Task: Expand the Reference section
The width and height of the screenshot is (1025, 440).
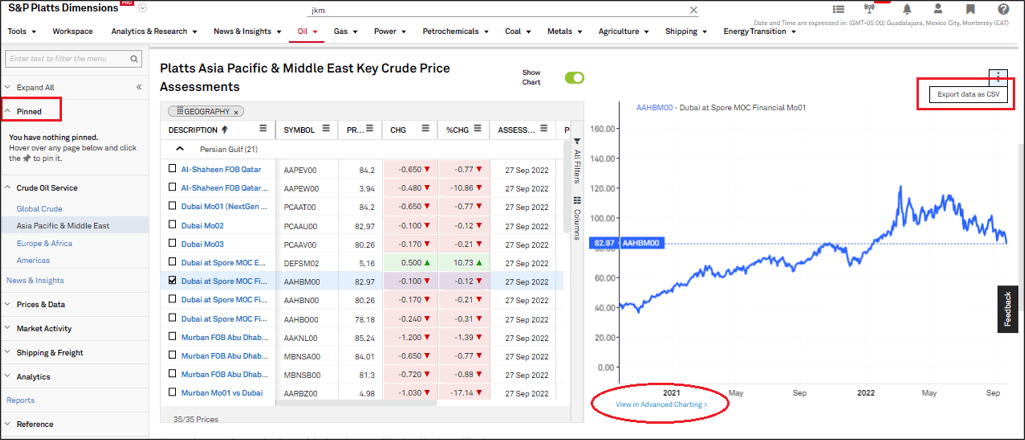Action: (x=7, y=424)
